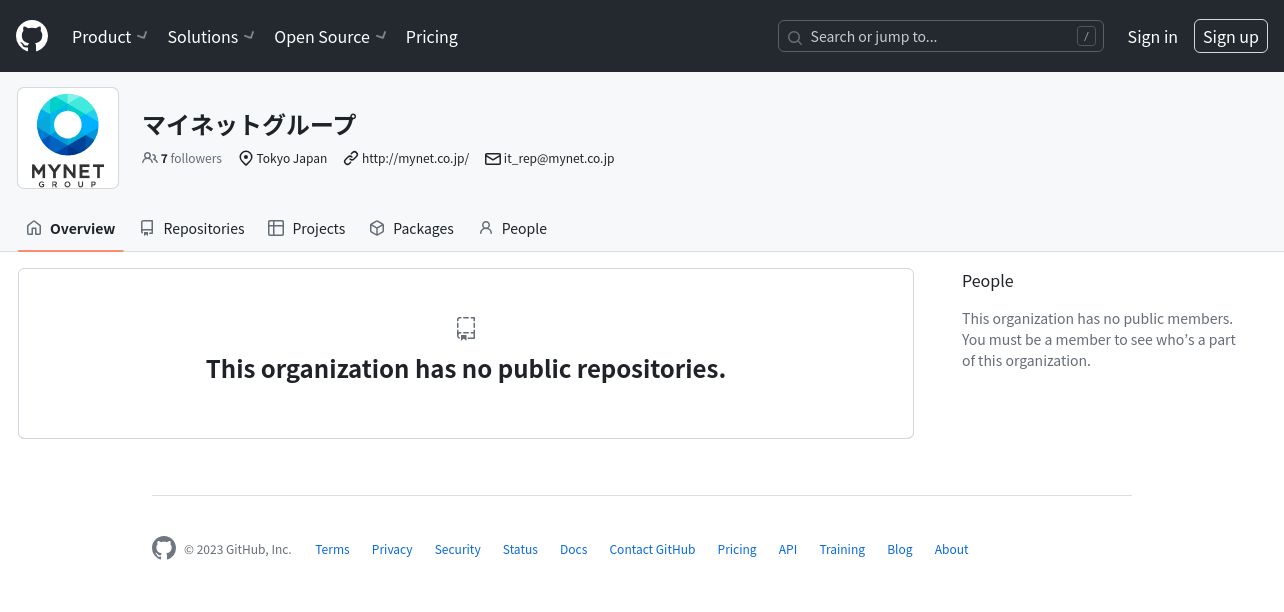
Task: Open the GitHub homepage logo in header
Action: click(x=32, y=36)
